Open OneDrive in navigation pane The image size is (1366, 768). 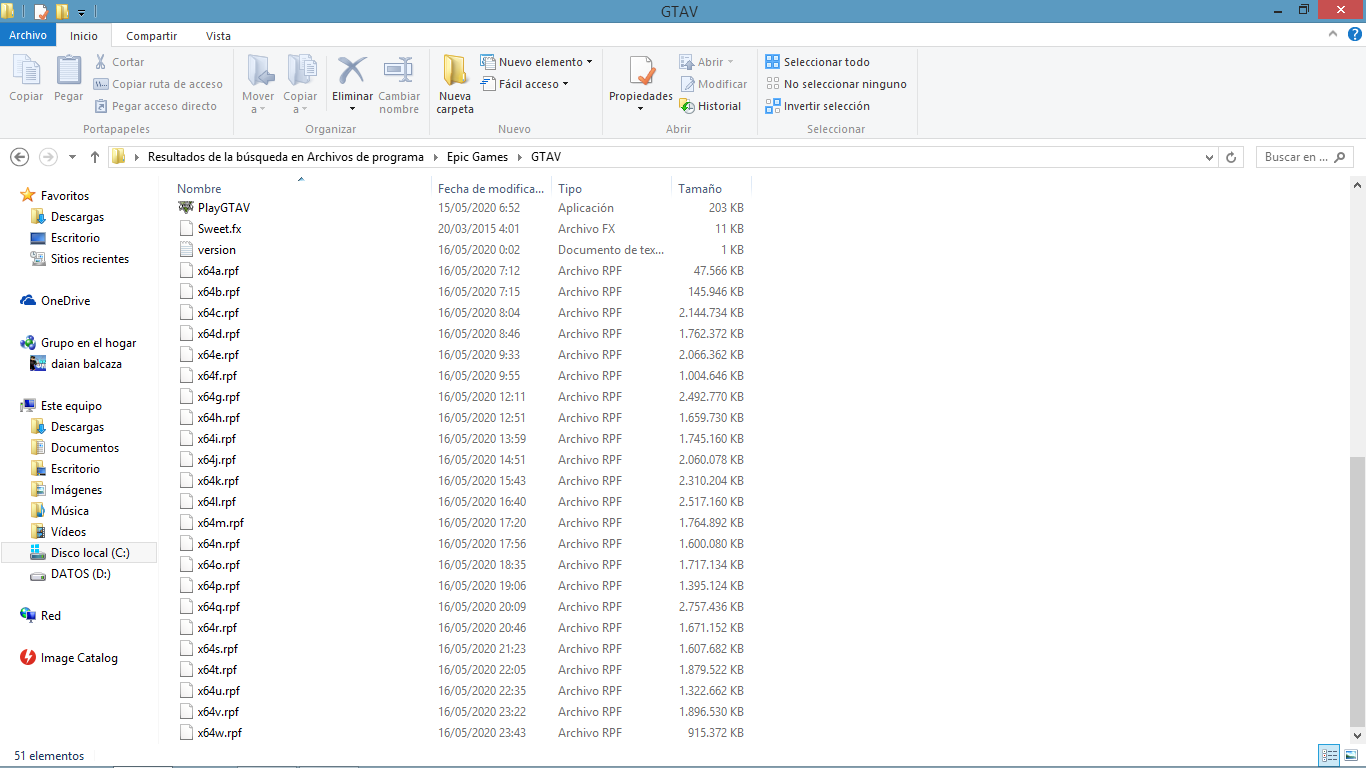click(x=65, y=301)
